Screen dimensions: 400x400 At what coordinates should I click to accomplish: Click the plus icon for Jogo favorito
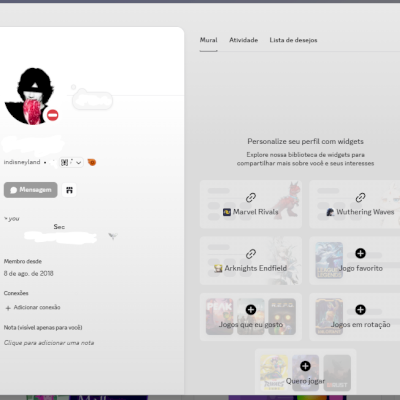coord(360,253)
